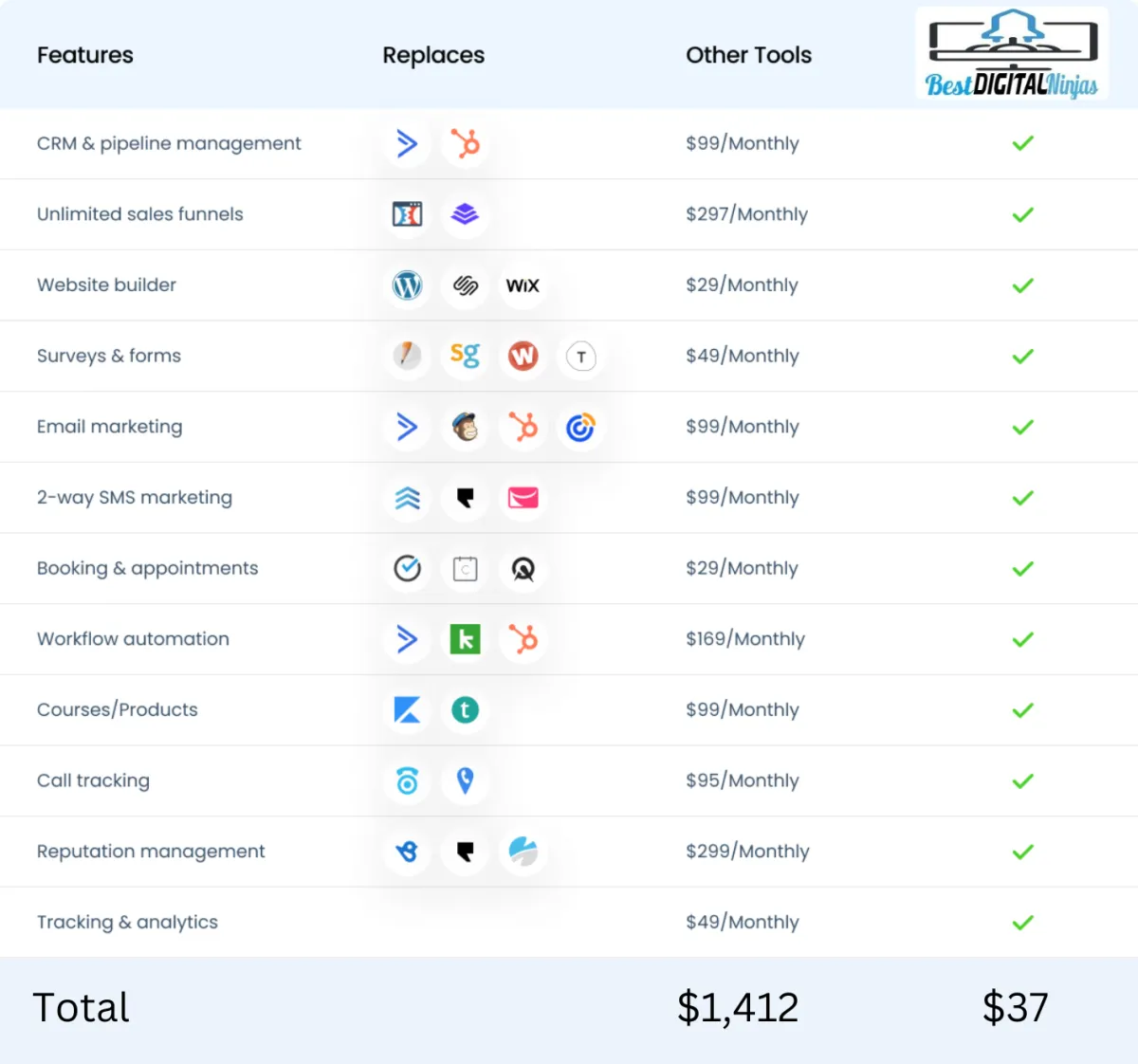Click the '$169/Monthly' price cell
The height and width of the screenshot is (1064, 1138).
[x=745, y=639]
